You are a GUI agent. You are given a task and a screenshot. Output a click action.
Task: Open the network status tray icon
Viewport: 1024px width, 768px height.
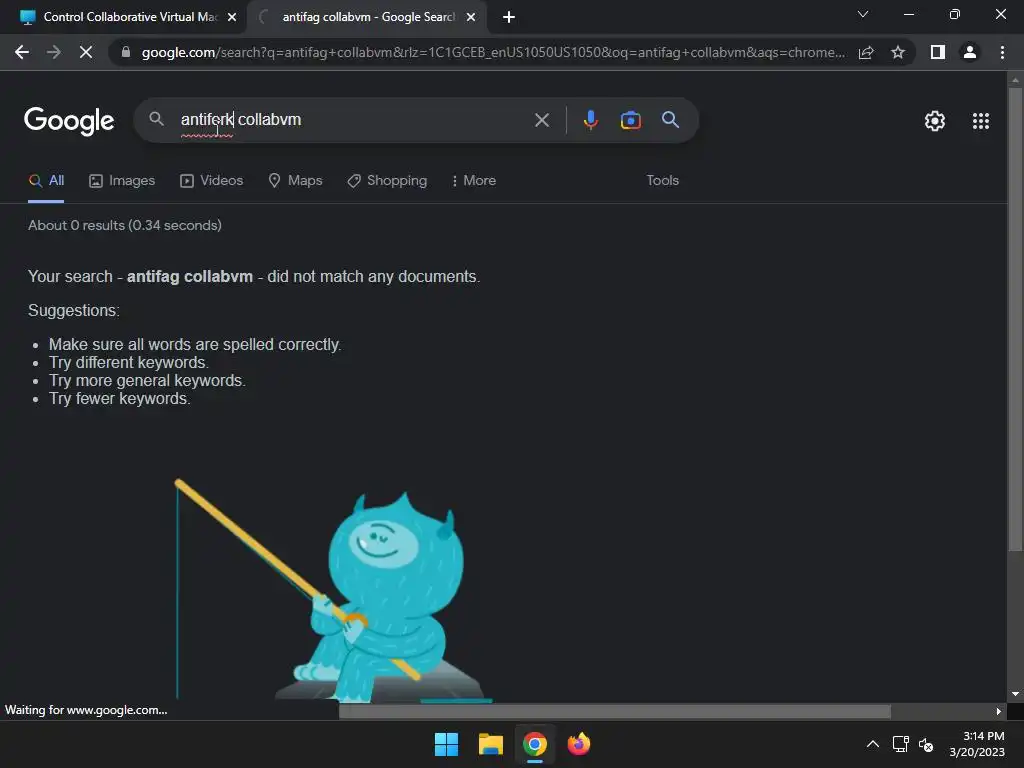pos(901,744)
